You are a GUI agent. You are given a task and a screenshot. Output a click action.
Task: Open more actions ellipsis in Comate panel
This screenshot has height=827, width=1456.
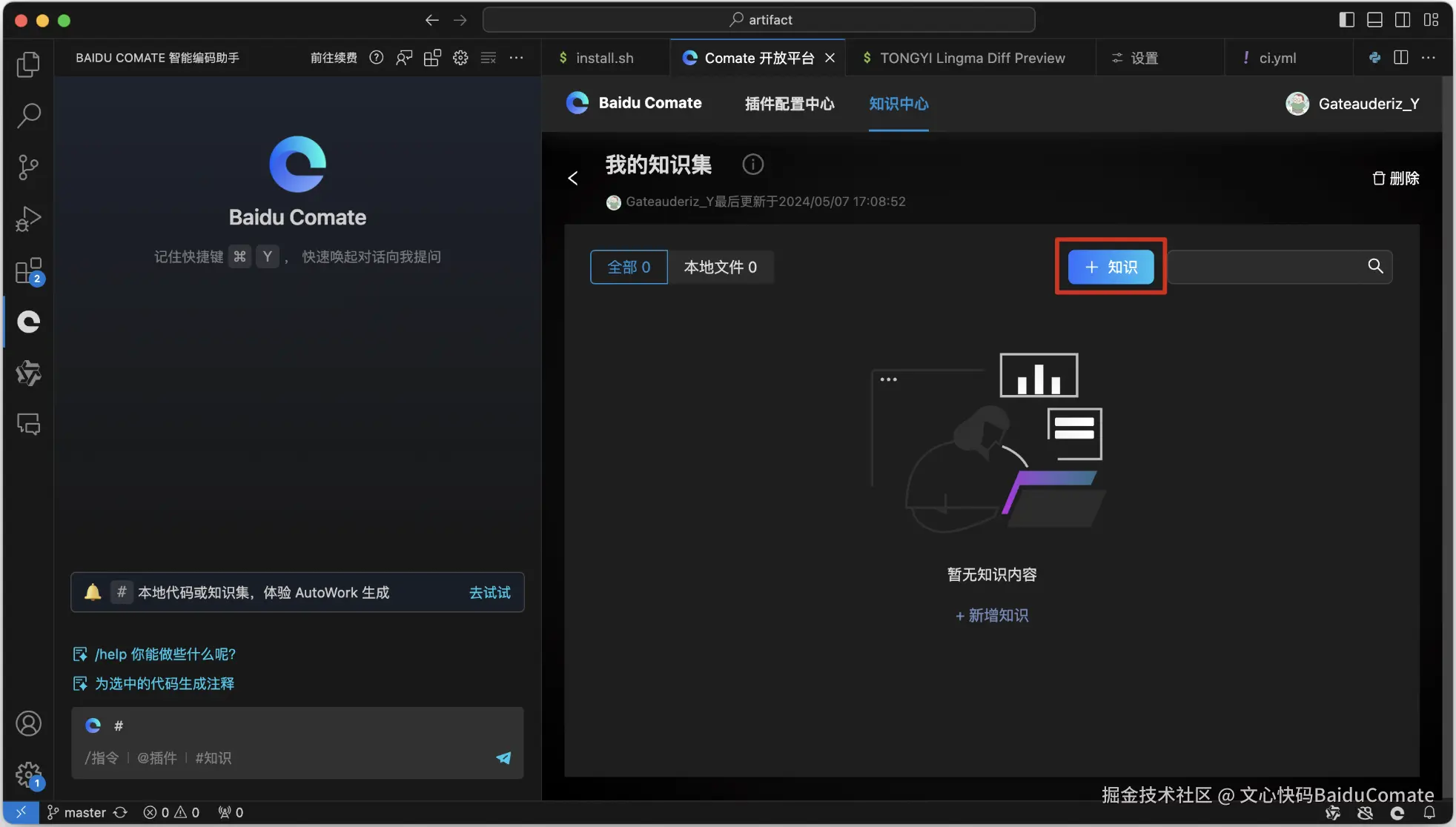coord(517,58)
